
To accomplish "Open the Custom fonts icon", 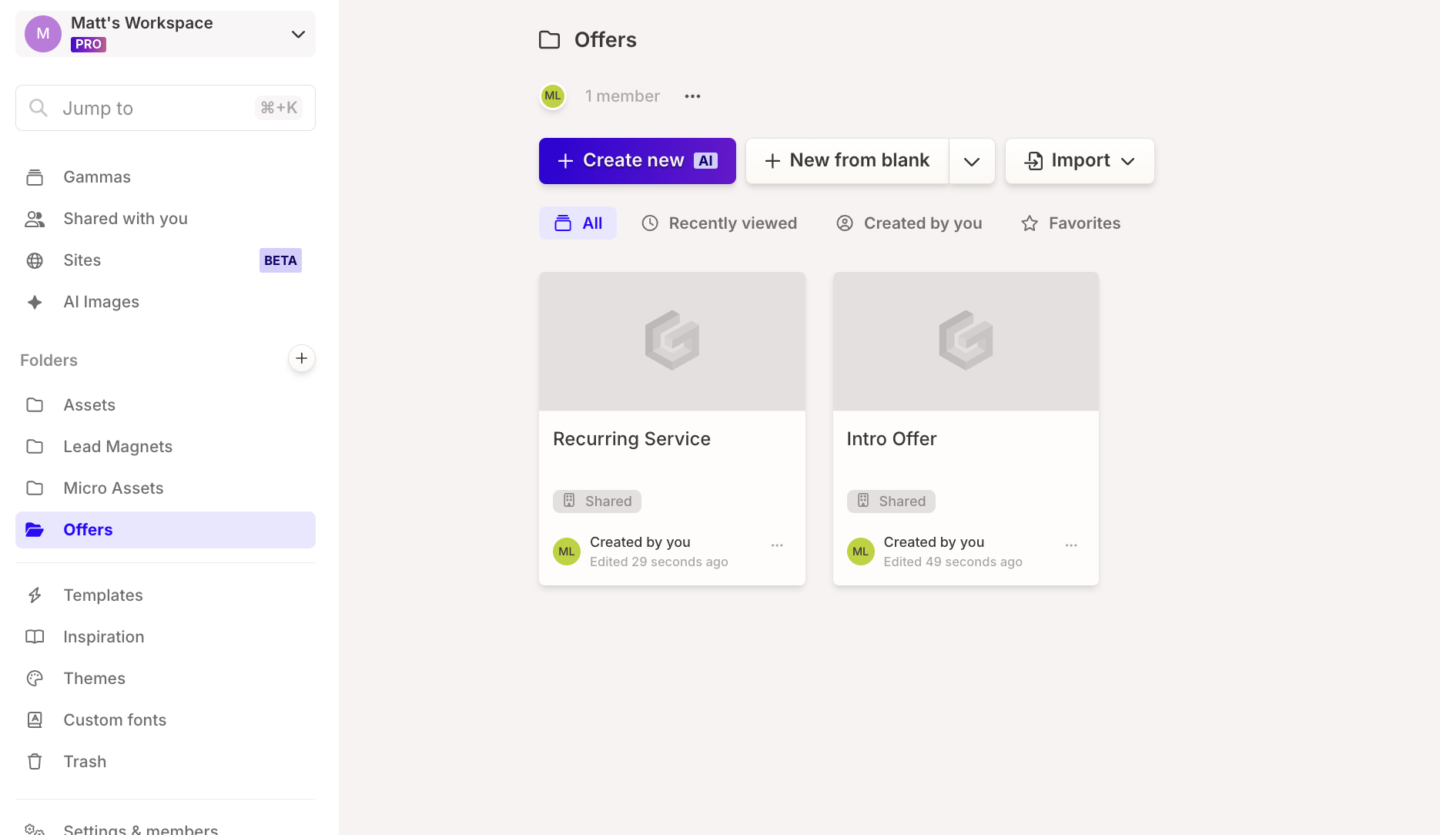I will tap(35, 720).
